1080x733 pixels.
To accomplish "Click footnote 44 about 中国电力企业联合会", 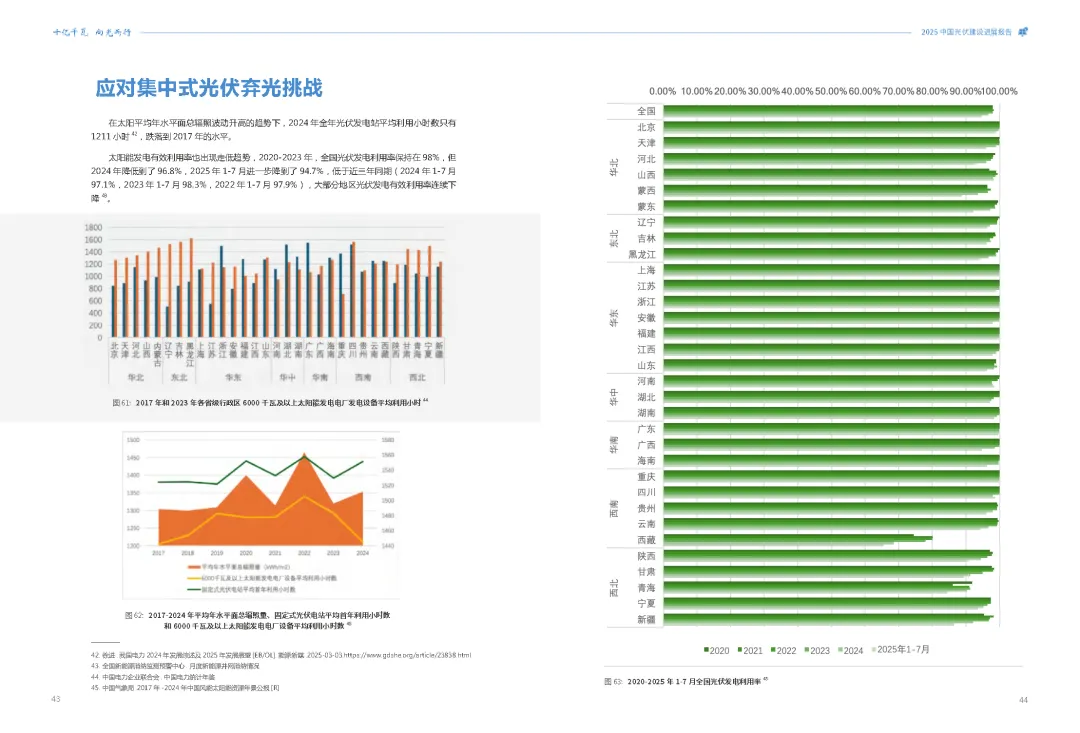I will (x=152, y=677).
